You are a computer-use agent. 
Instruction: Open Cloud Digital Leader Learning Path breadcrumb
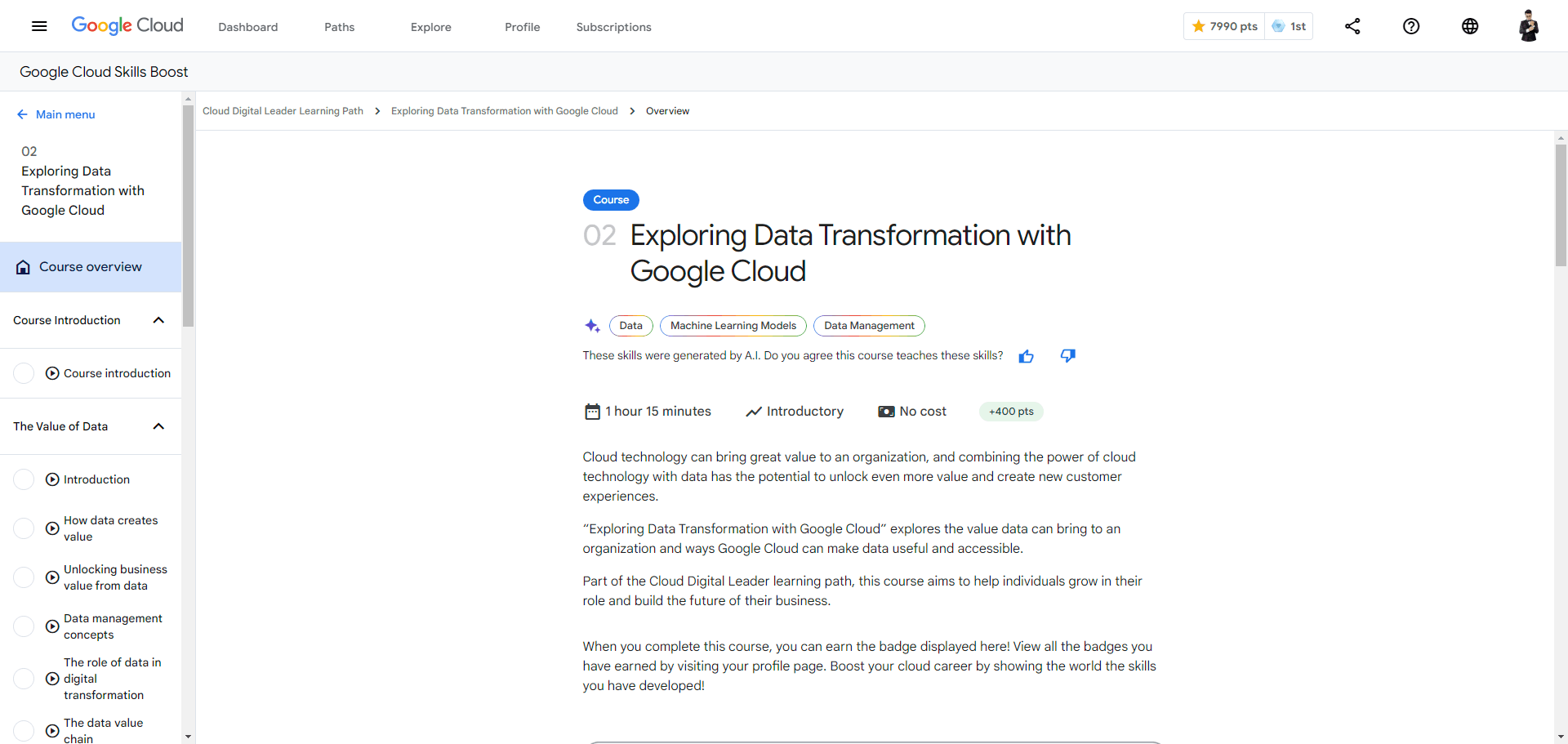pyautogui.click(x=283, y=111)
